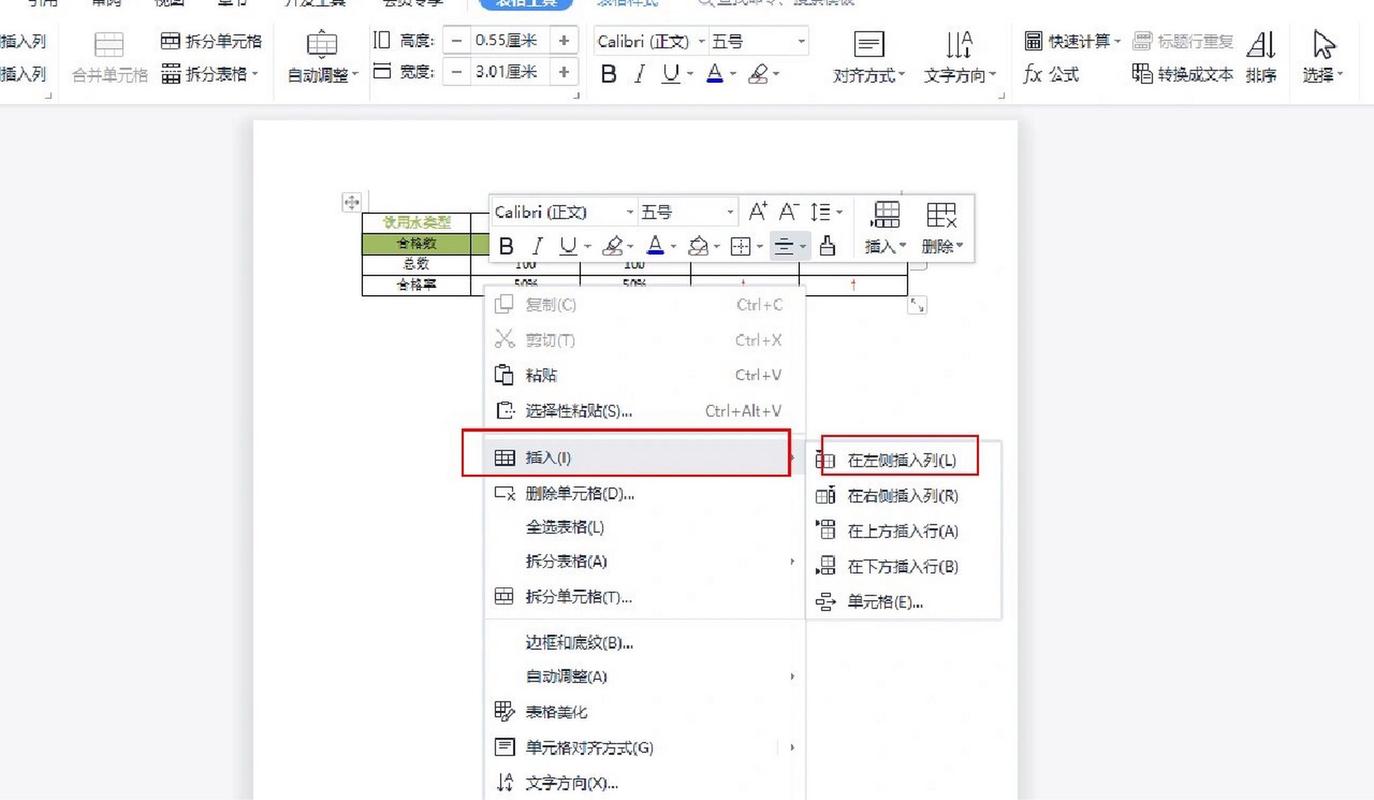Open the ribbon 五号 font size dropdown
Image resolution: width=1374 pixels, height=800 pixels.
pyautogui.click(x=801, y=42)
